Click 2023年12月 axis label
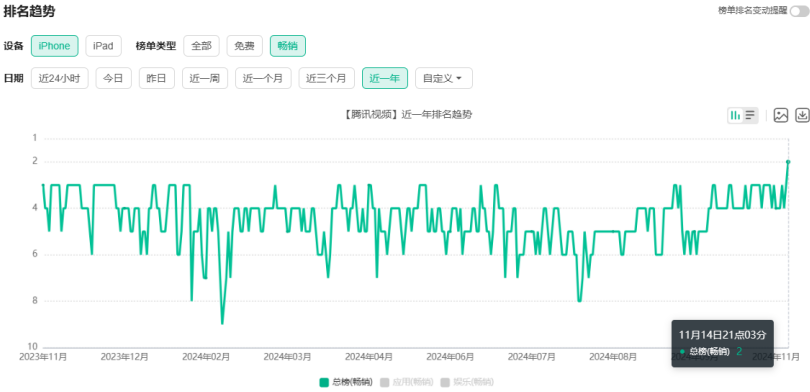 point(124,357)
